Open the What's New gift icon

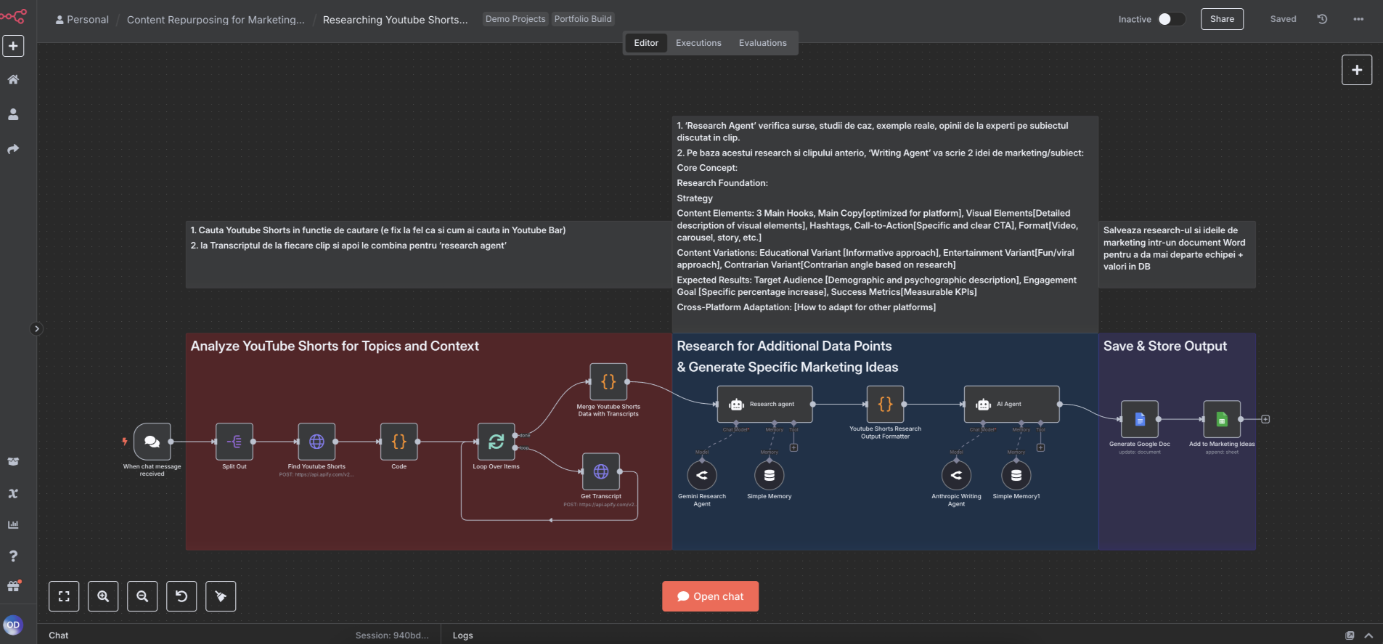click(x=13, y=586)
